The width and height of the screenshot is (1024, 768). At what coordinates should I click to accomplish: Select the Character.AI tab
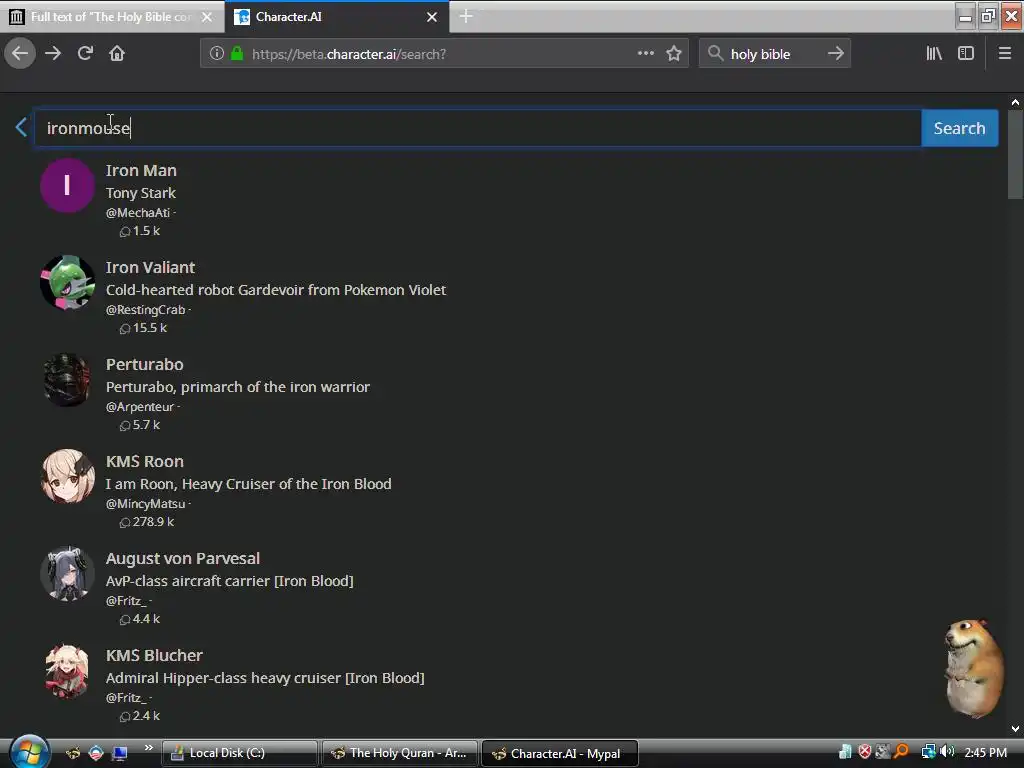(336, 17)
